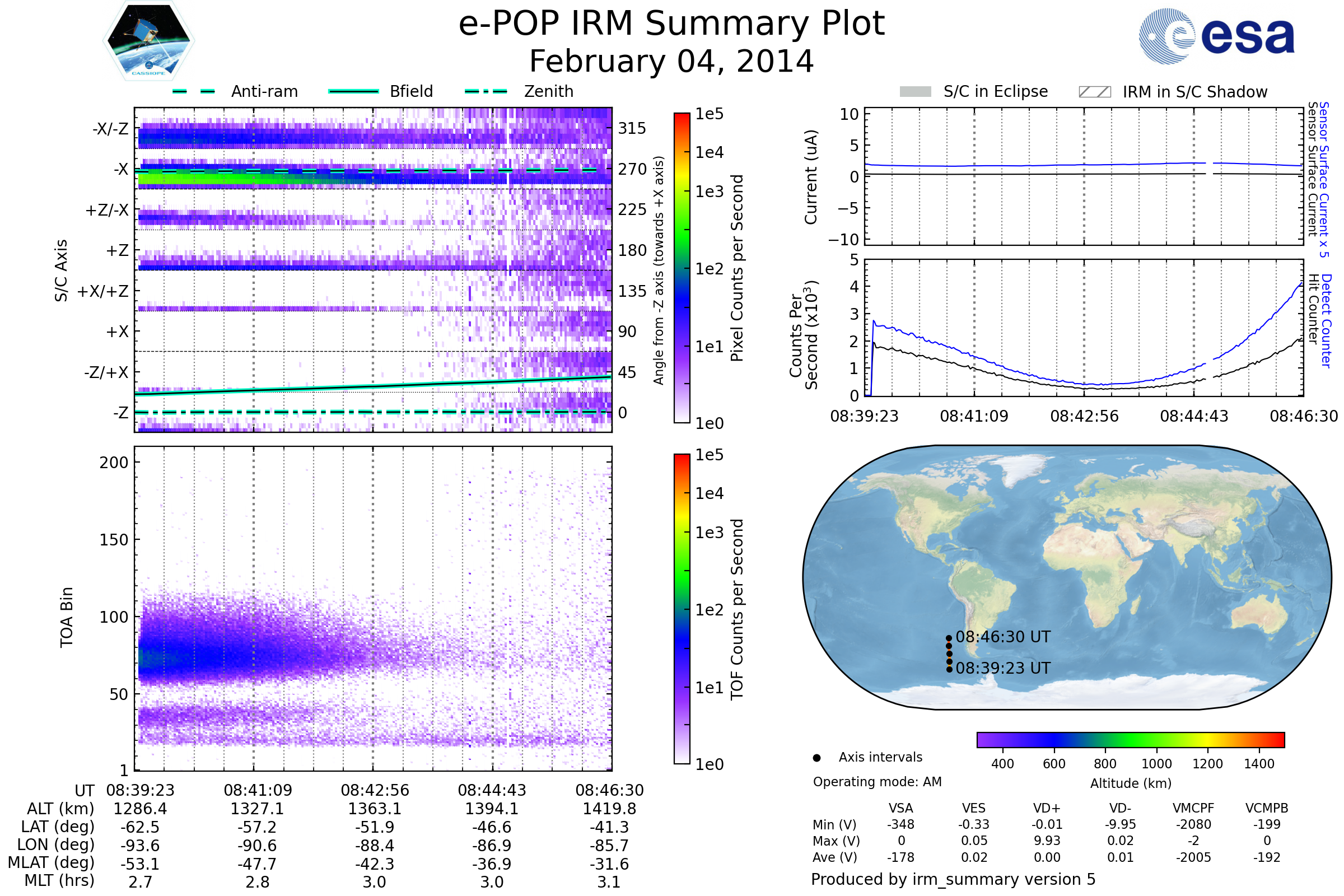
Task: Click the horizontal Altitude (km) colorbar
Action: [x=1130, y=740]
